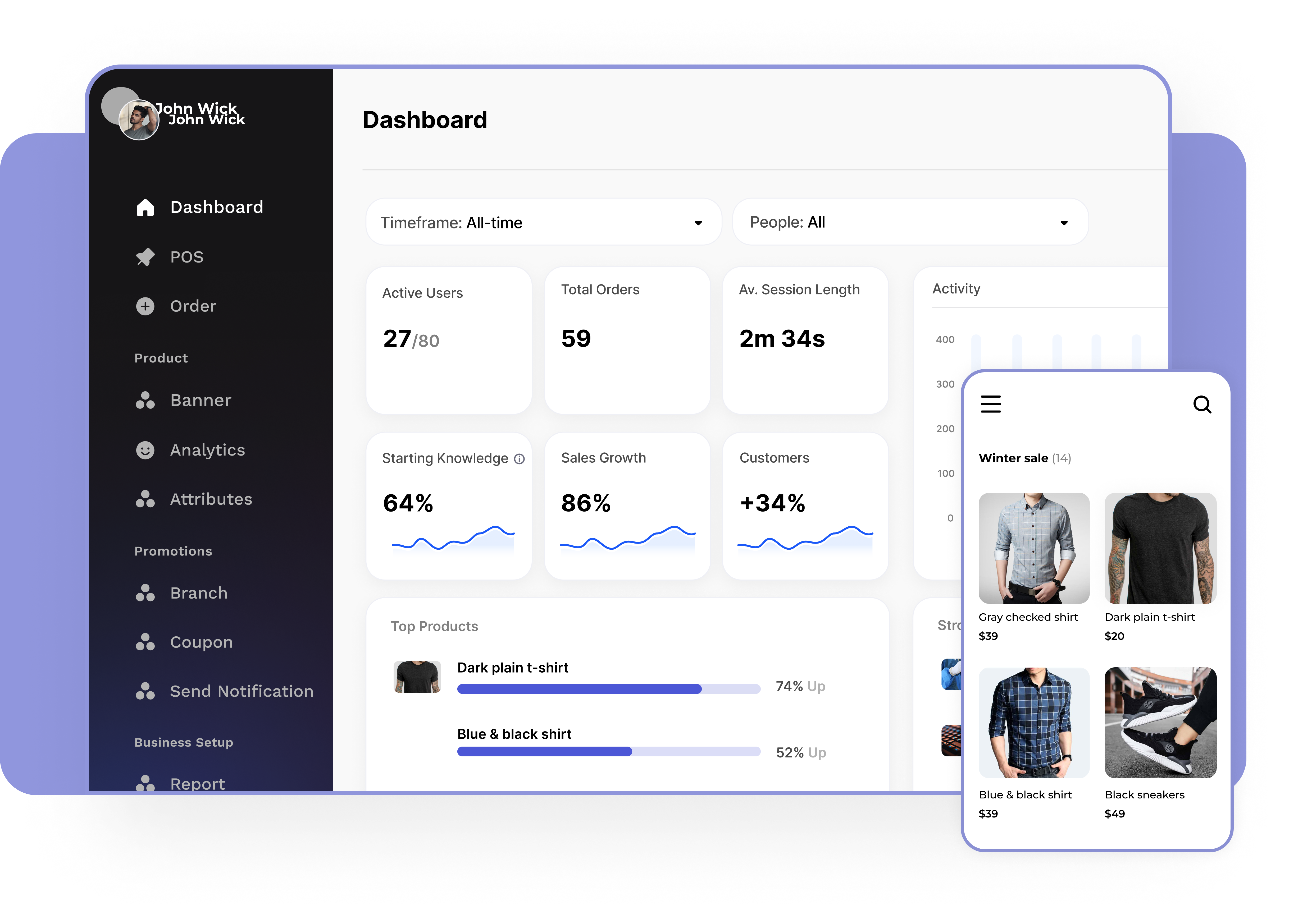Open the Timeframe All-time dropdown
Image resolution: width=1289 pixels, height=924 pixels.
pyautogui.click(x=543, y=222)
